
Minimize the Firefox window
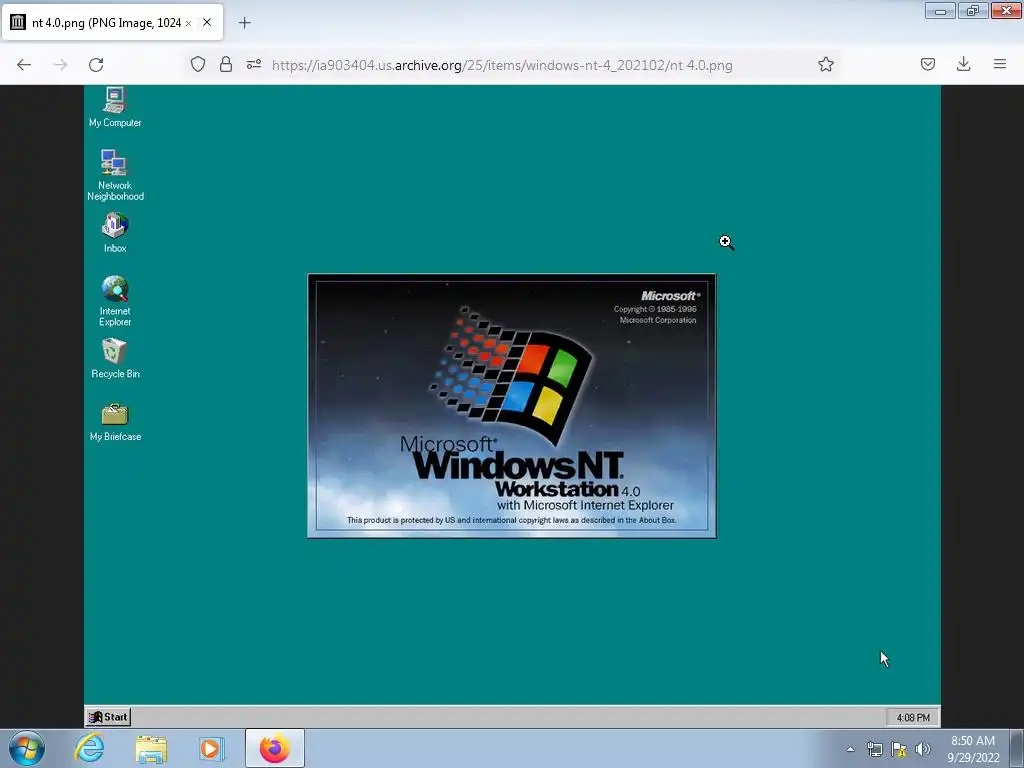pyautogui.click(x=940, y=10)
